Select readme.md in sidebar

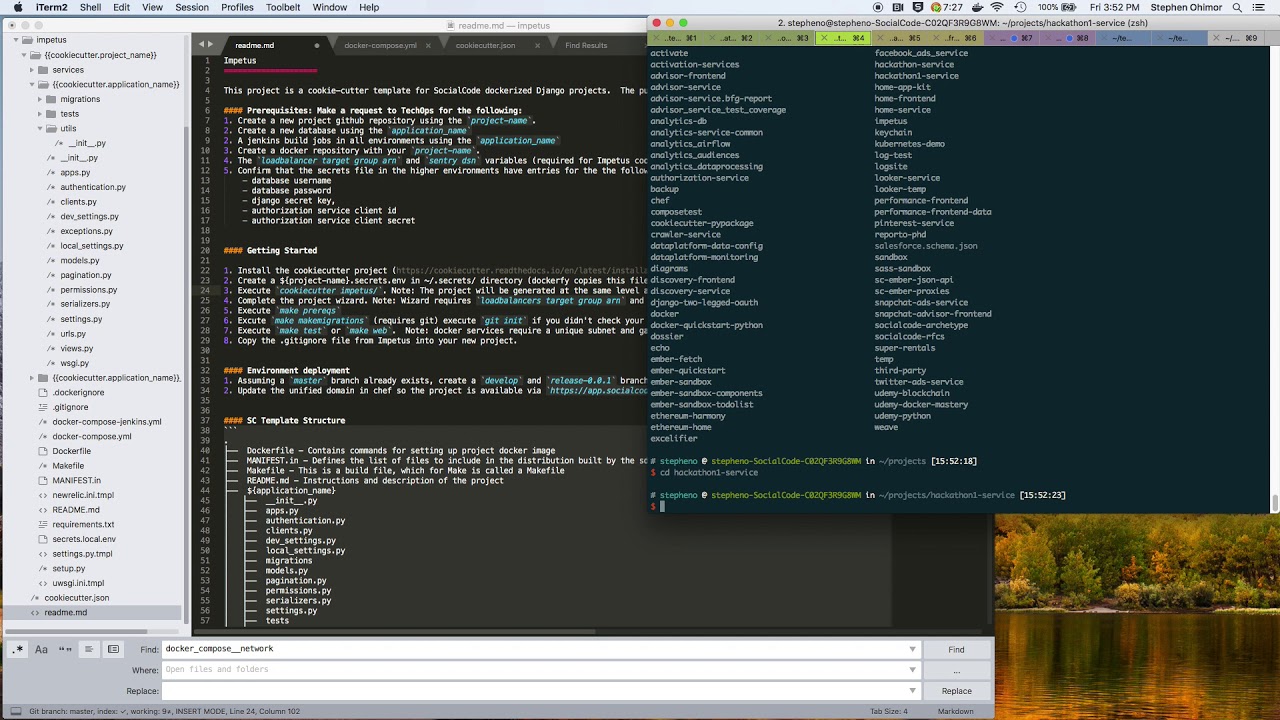click(65, 612)
